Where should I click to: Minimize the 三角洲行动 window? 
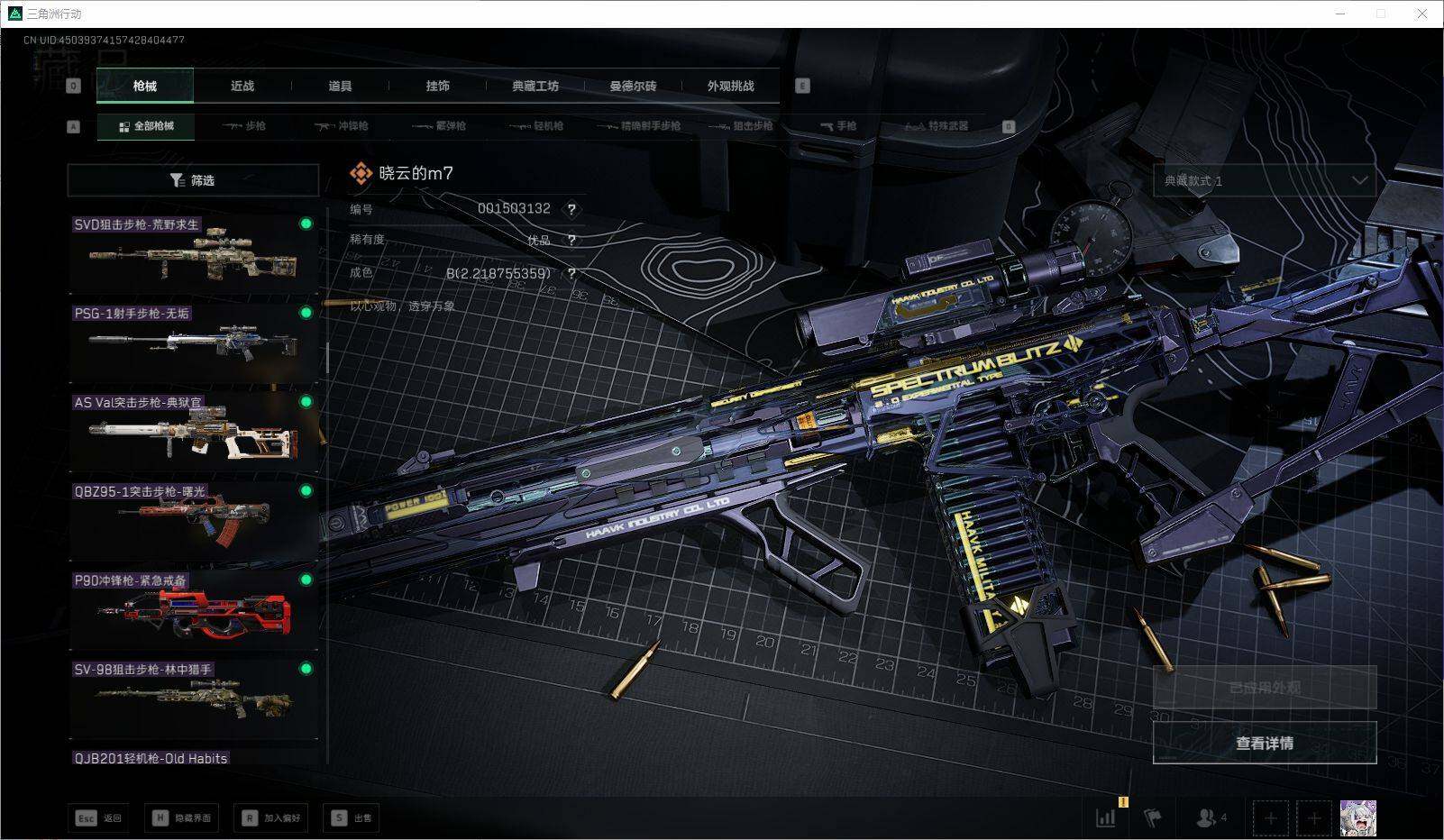coord(1341,14)
